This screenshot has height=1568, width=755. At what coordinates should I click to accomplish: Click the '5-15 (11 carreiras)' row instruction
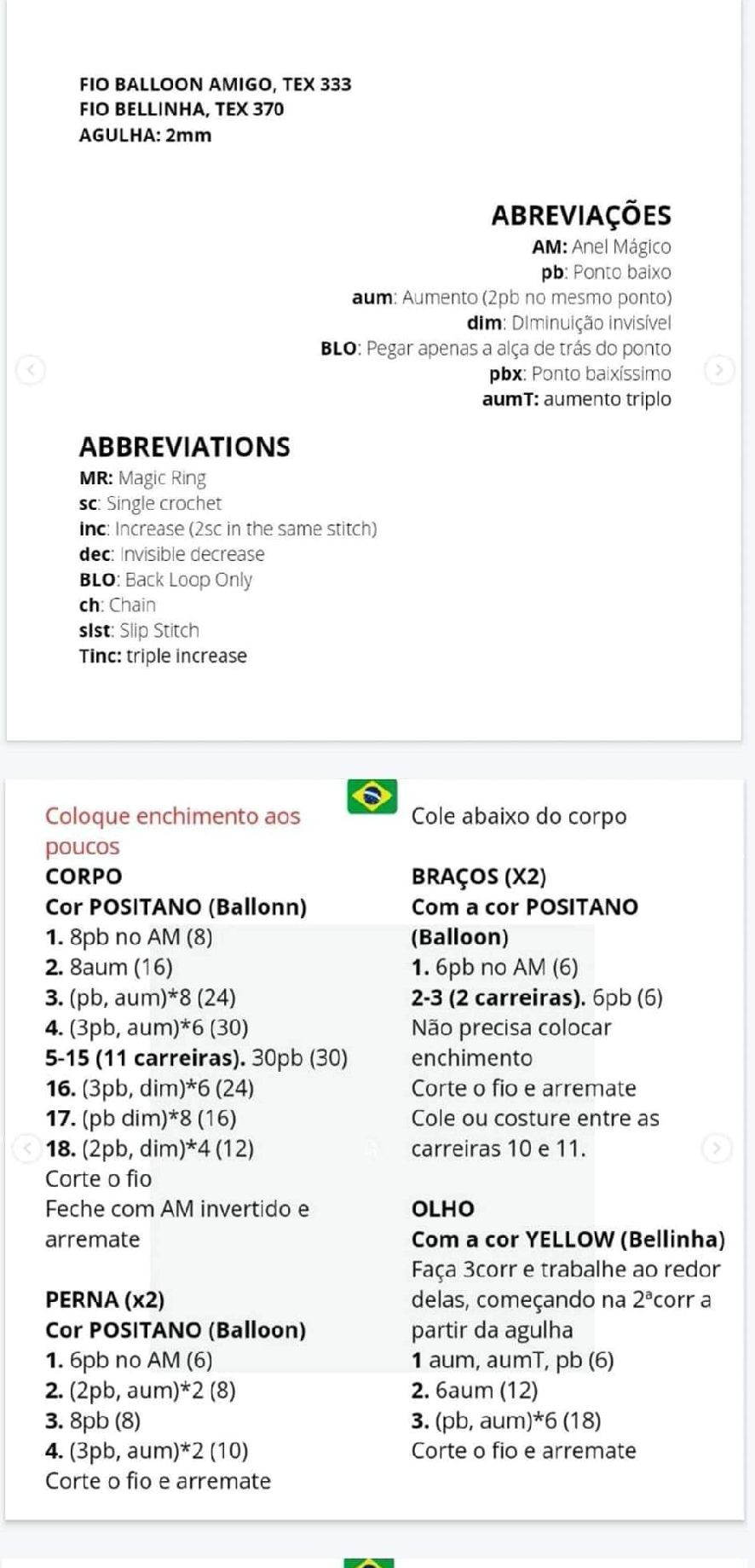point(196,1057)
